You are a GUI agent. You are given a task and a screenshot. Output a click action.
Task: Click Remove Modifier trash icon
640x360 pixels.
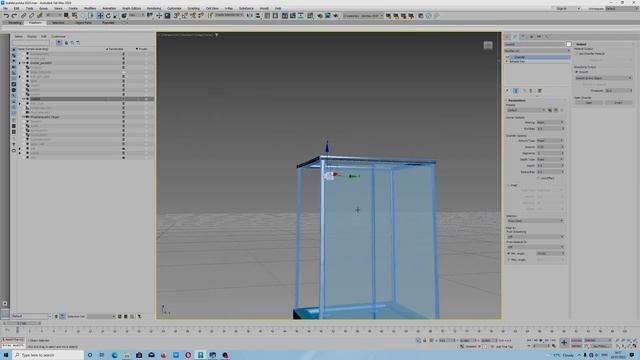pos(531,91)
